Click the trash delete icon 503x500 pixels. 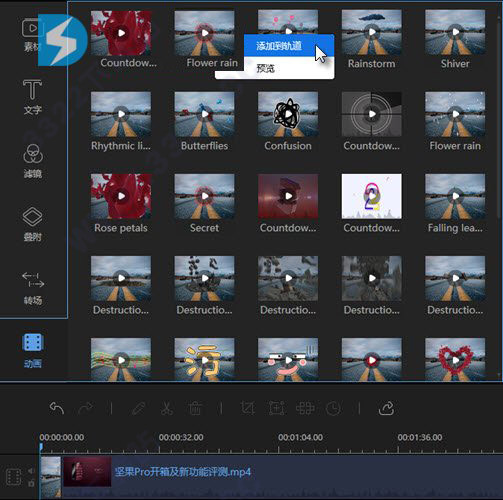(x=195, y=408)
